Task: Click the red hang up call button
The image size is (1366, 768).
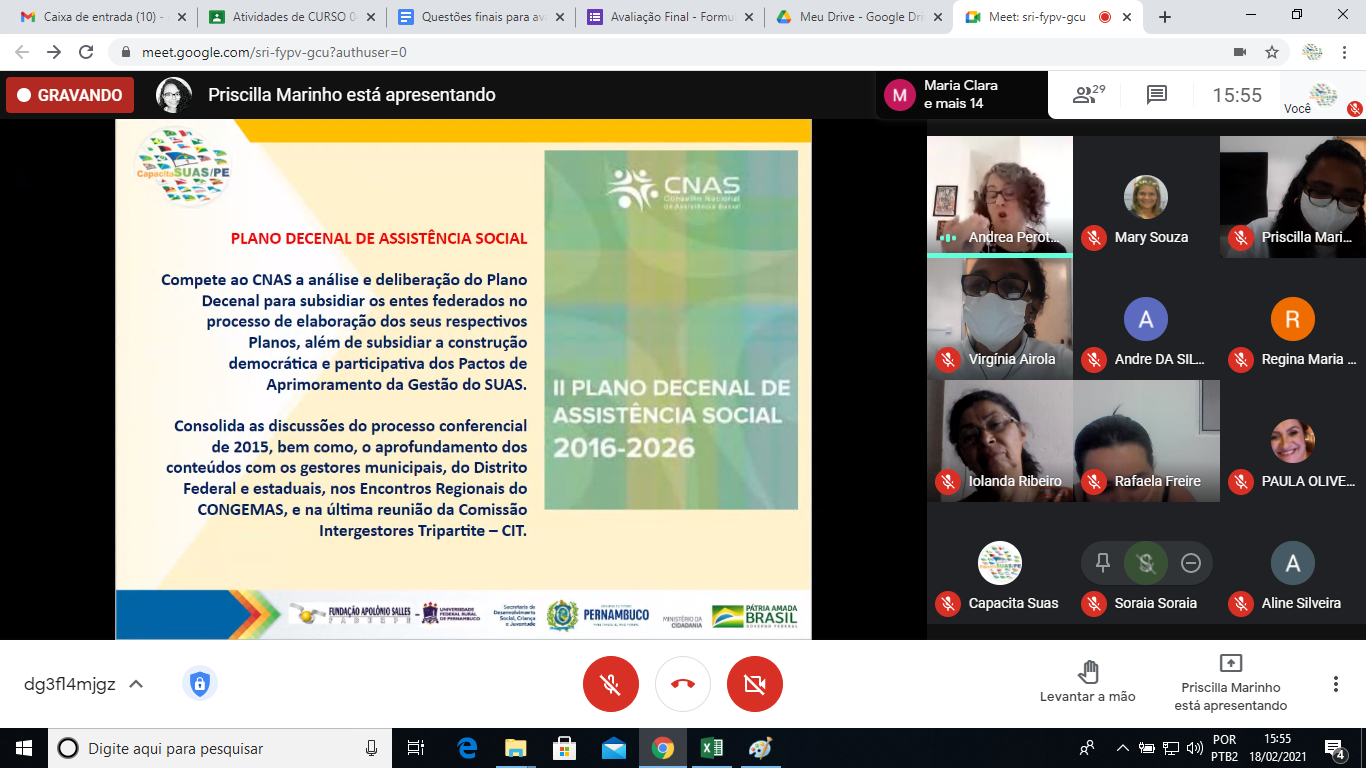Action: 683,684
